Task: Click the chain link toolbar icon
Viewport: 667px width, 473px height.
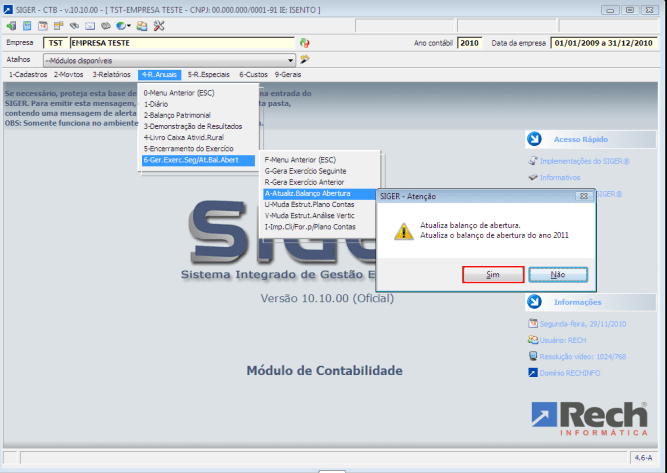Action: tap(105, 26)
